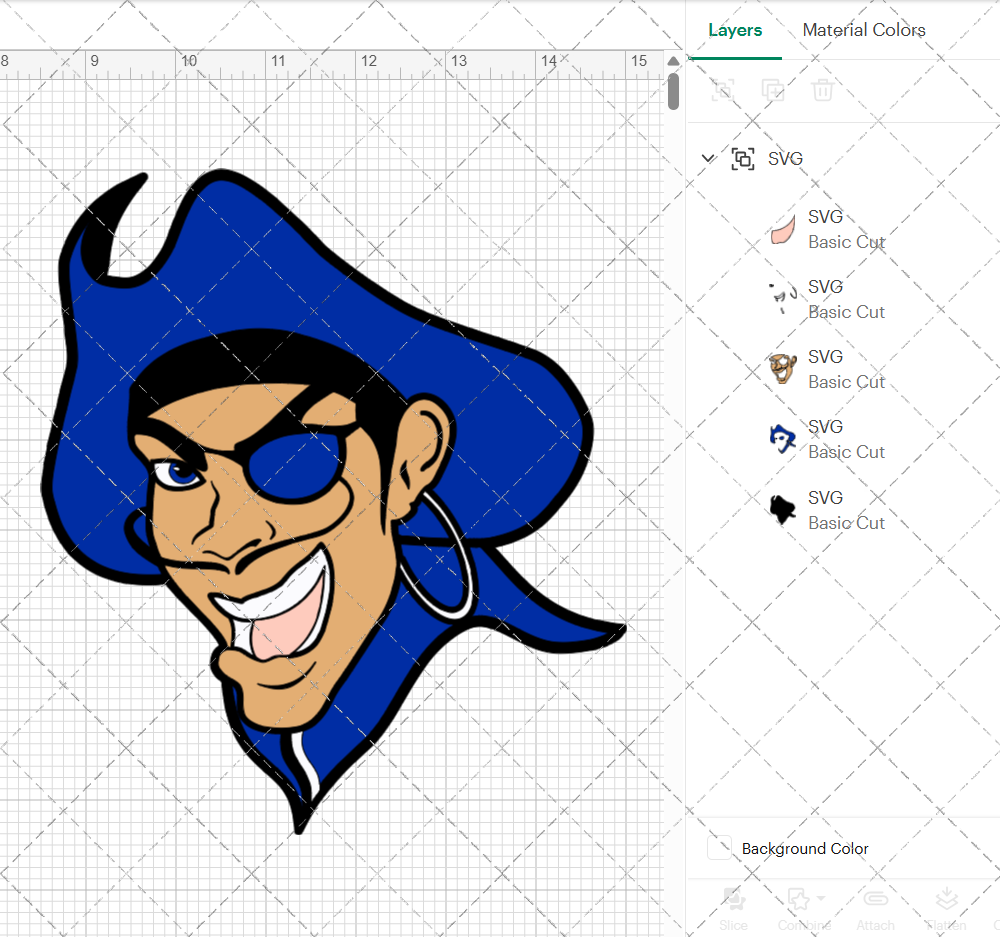Select the SVG group icon
Image resolution: width=1000 pixels, height=937 pixels.
click(x=742, y=158)
